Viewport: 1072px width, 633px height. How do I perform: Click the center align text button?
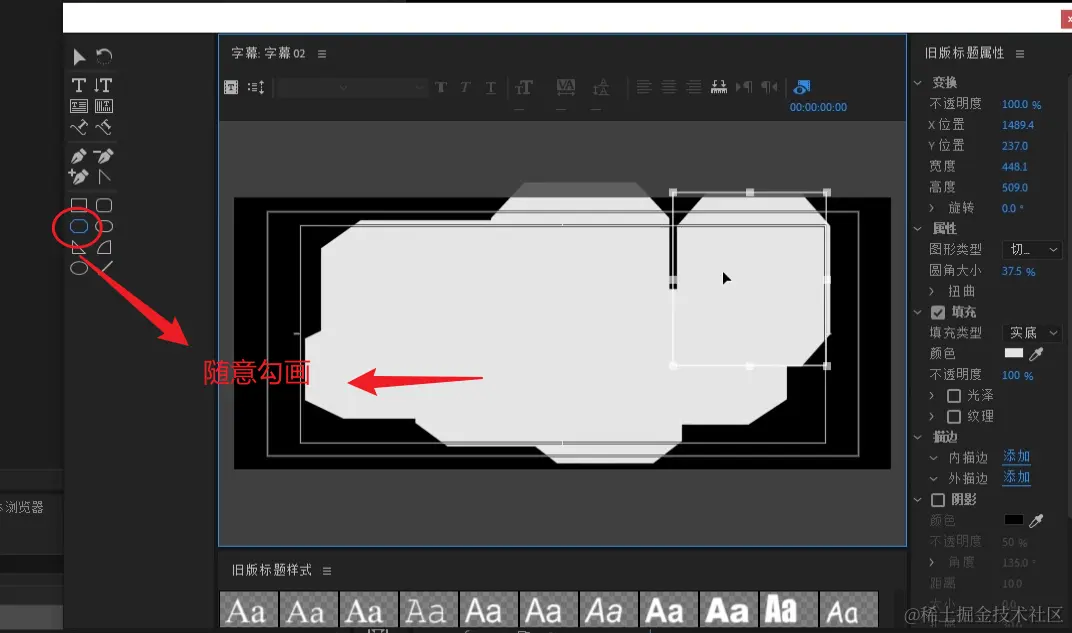[x=669, y=87]
